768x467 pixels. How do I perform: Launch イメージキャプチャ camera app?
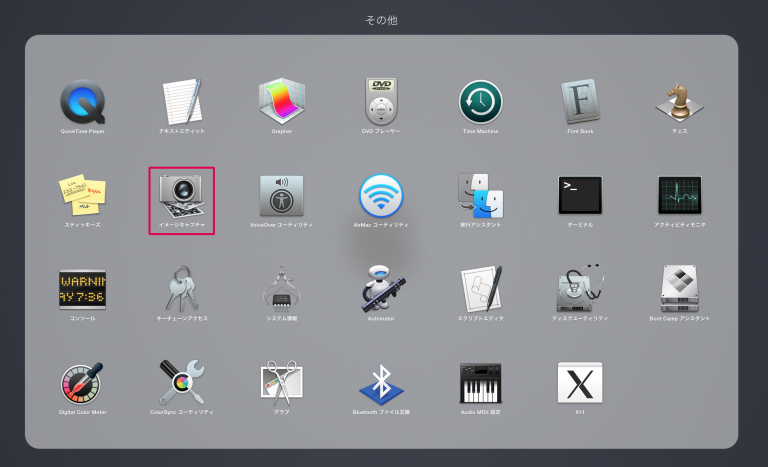click(182, 196)
